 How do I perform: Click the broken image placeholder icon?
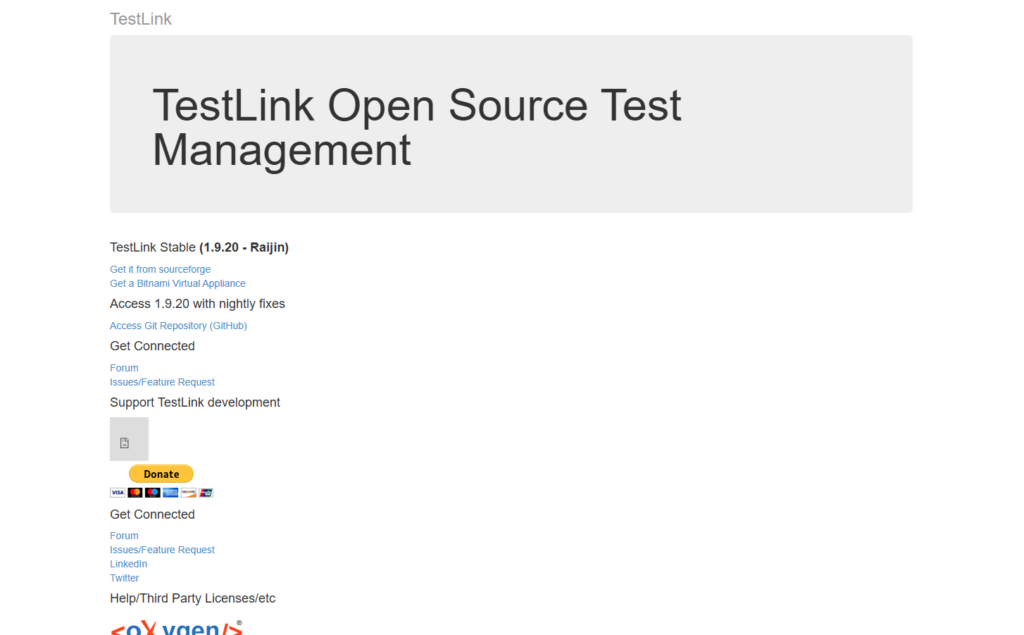[x=125, y=442]
